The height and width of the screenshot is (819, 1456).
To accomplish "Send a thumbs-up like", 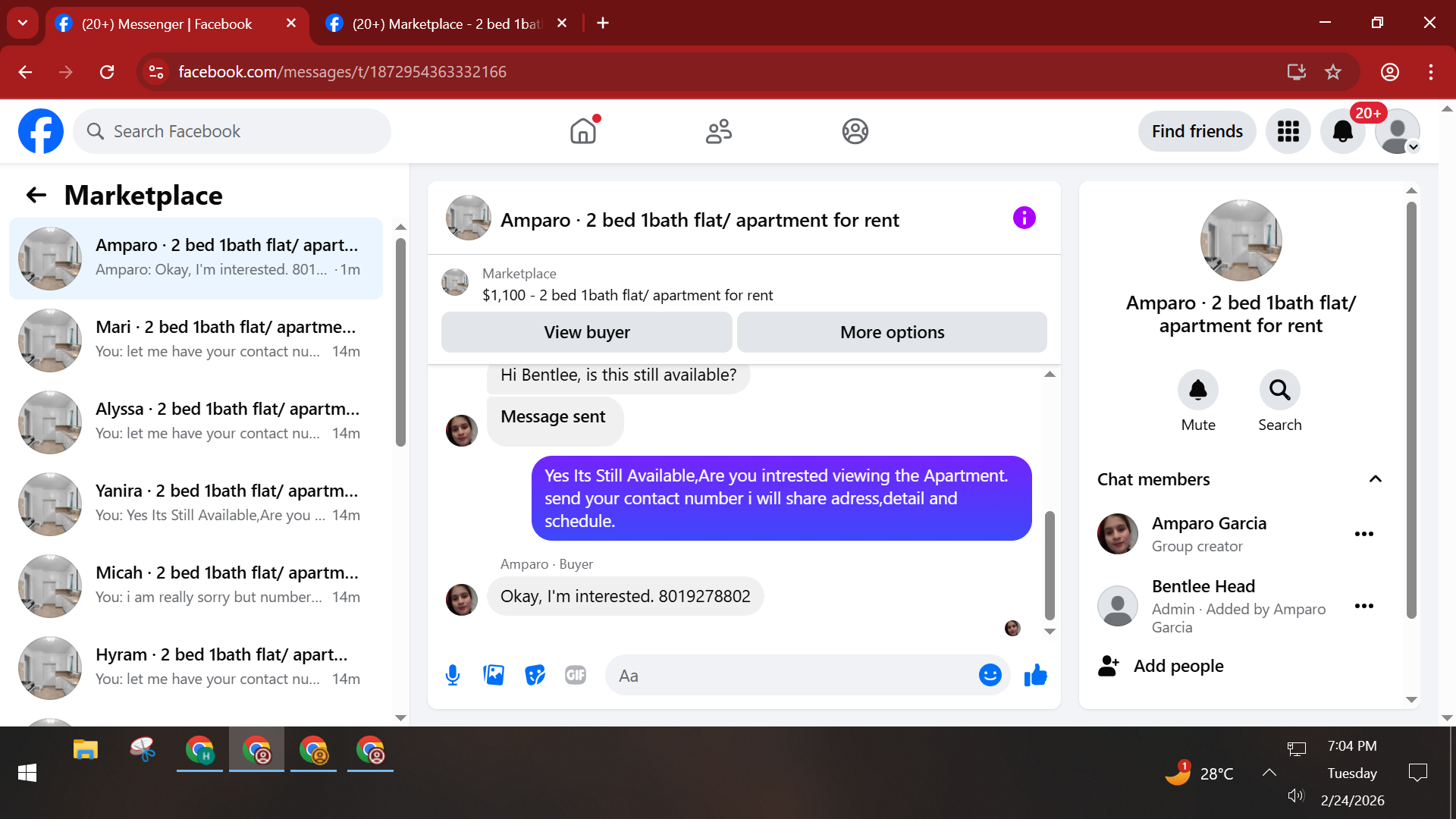I will click(1035, 675).
